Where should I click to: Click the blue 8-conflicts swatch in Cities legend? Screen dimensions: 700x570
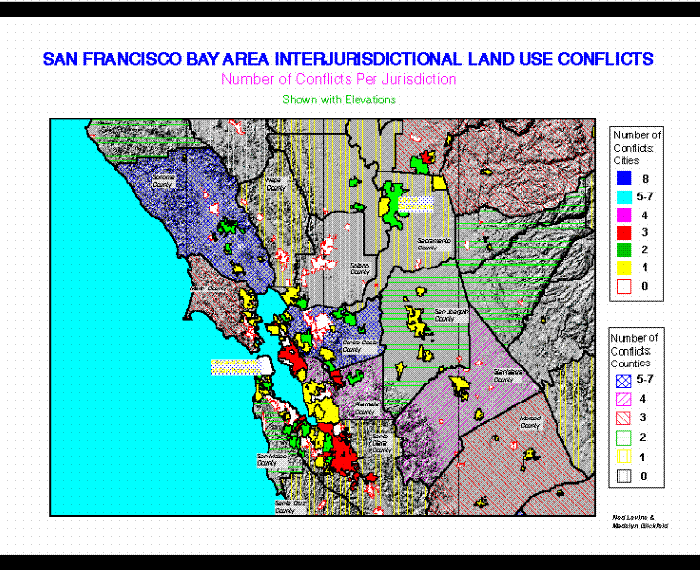[624, 179]
